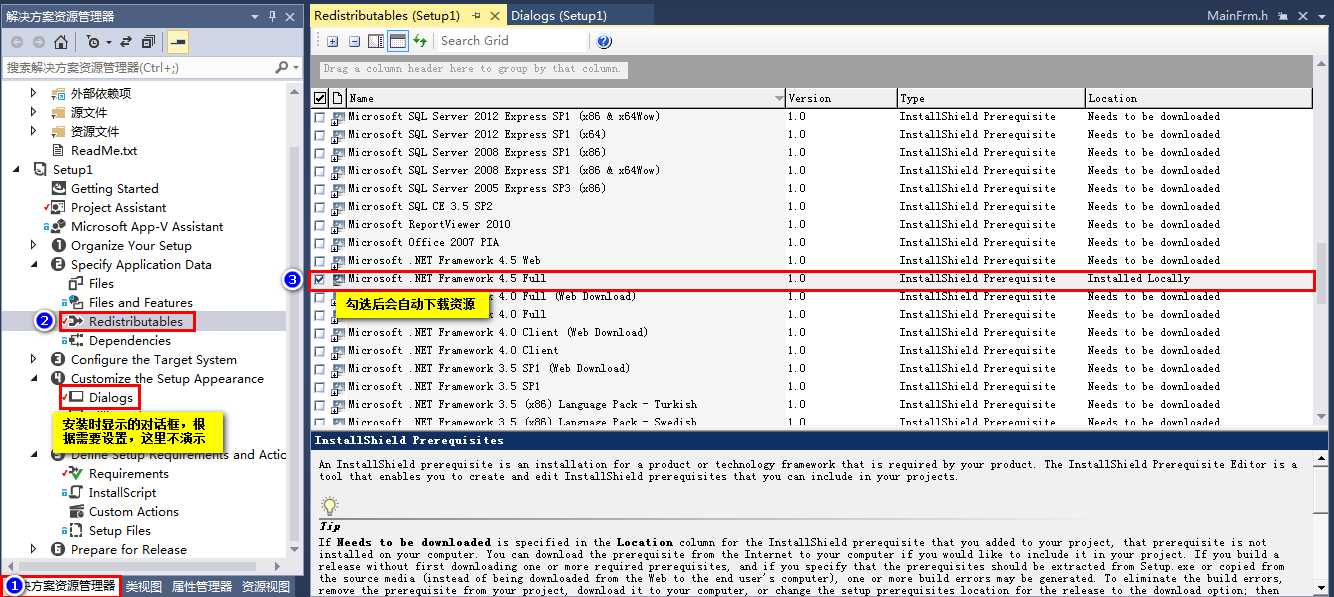Toggle the details pane layout icon

375,41
